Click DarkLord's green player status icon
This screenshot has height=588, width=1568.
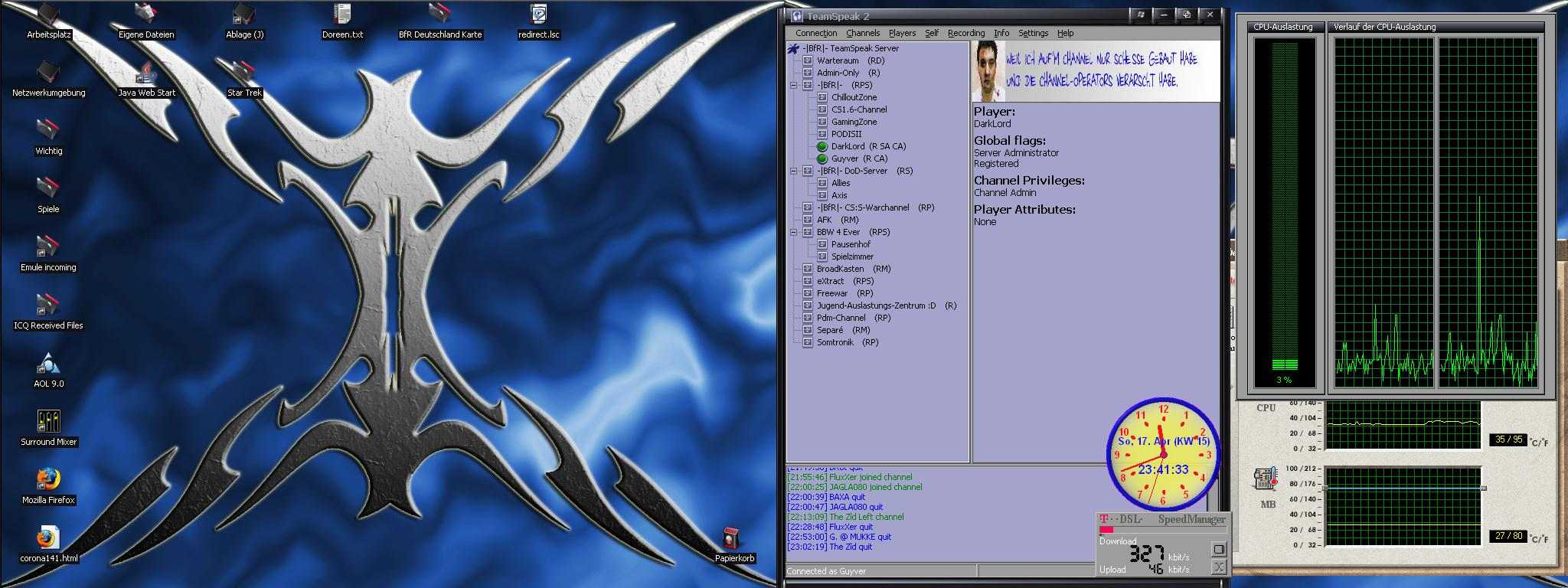tap(822, 146)
